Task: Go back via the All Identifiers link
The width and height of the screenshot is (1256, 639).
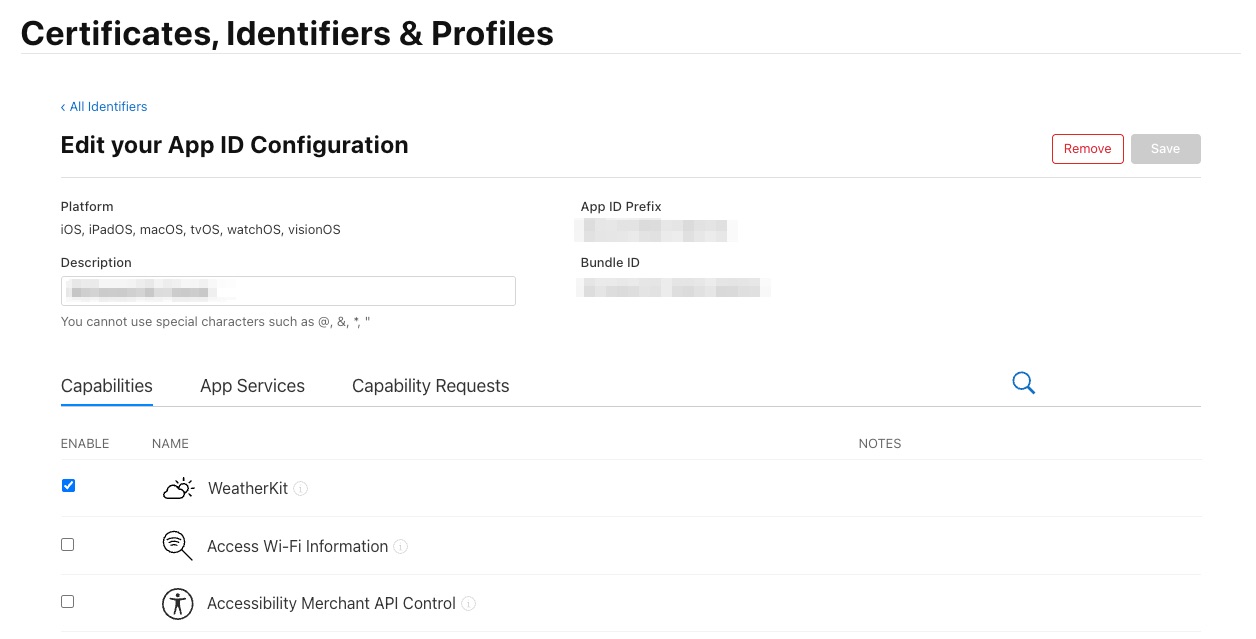Action: pyautogui.click(x=108, y=106)
